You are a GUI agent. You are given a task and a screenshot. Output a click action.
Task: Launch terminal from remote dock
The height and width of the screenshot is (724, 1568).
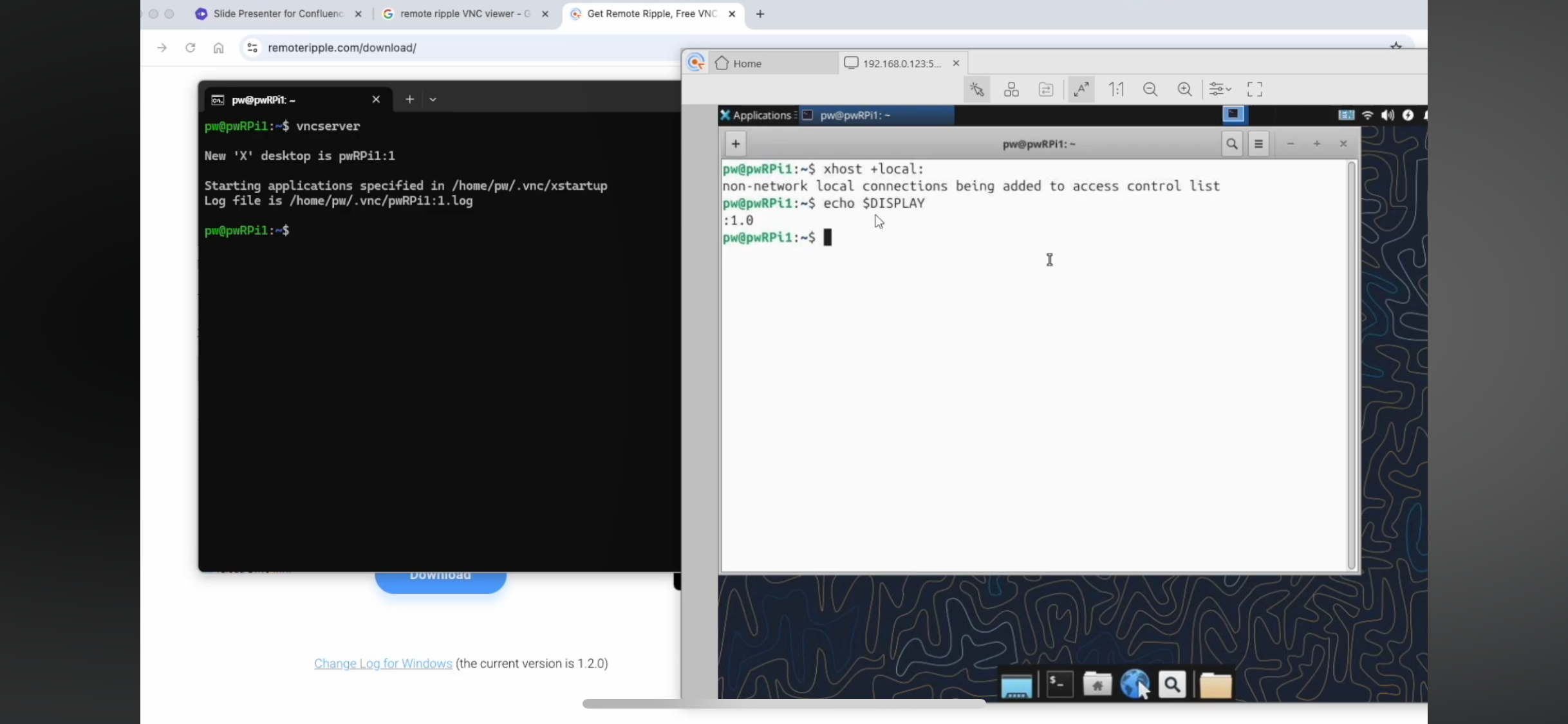coord(1059,685)
